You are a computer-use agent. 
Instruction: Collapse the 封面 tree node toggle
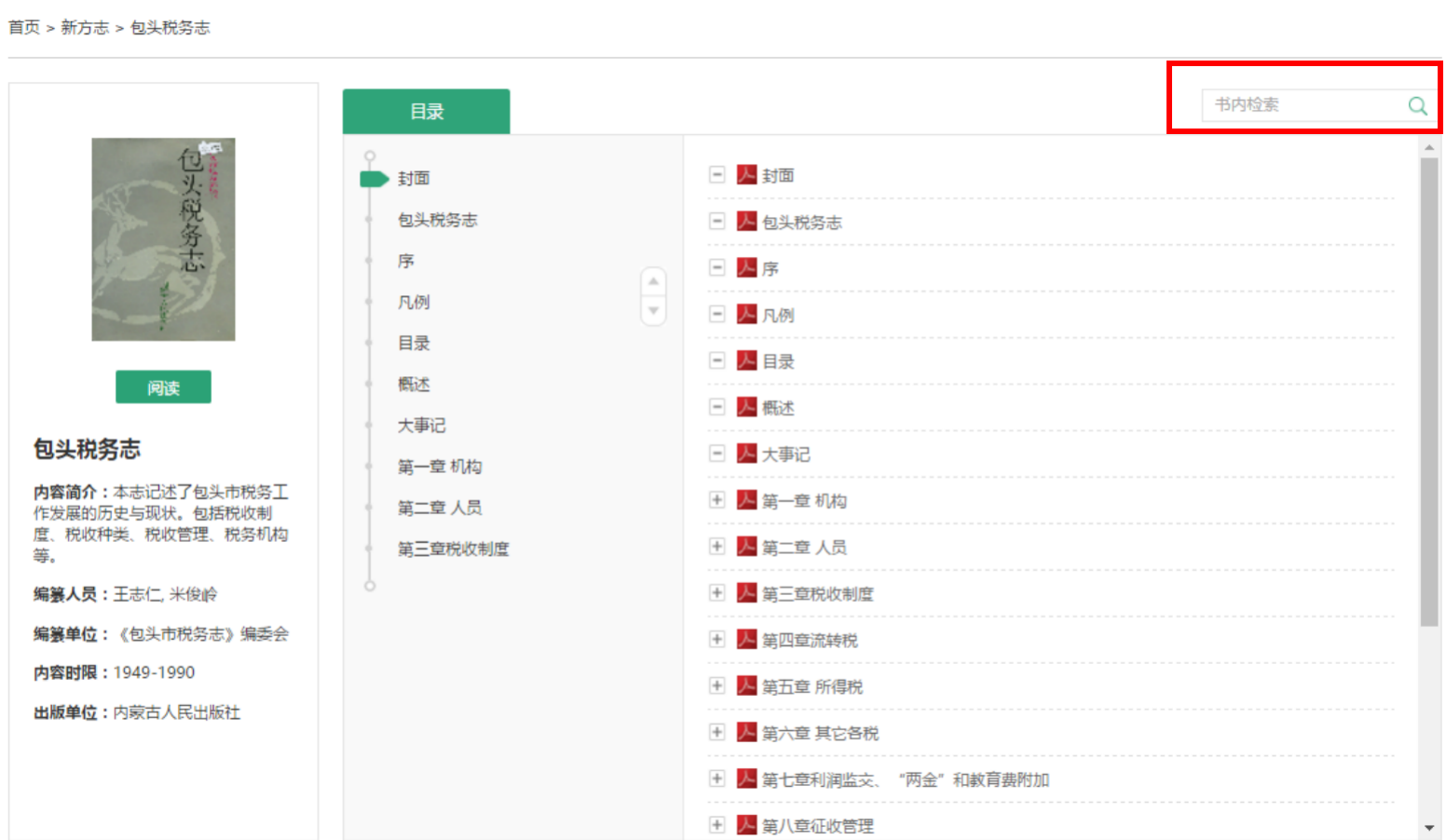[716, 174]
